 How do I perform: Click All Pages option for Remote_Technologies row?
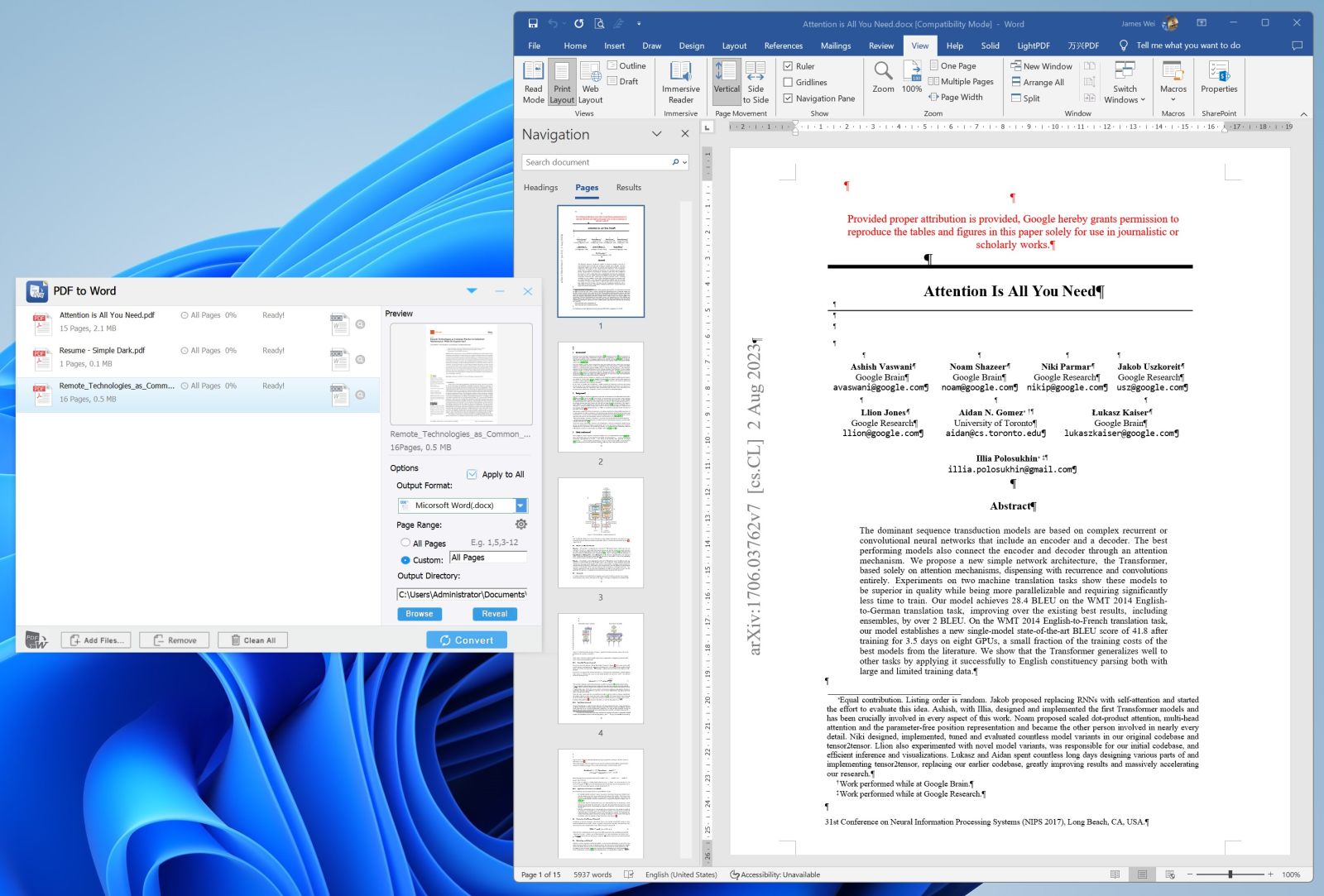click(200, 386)
